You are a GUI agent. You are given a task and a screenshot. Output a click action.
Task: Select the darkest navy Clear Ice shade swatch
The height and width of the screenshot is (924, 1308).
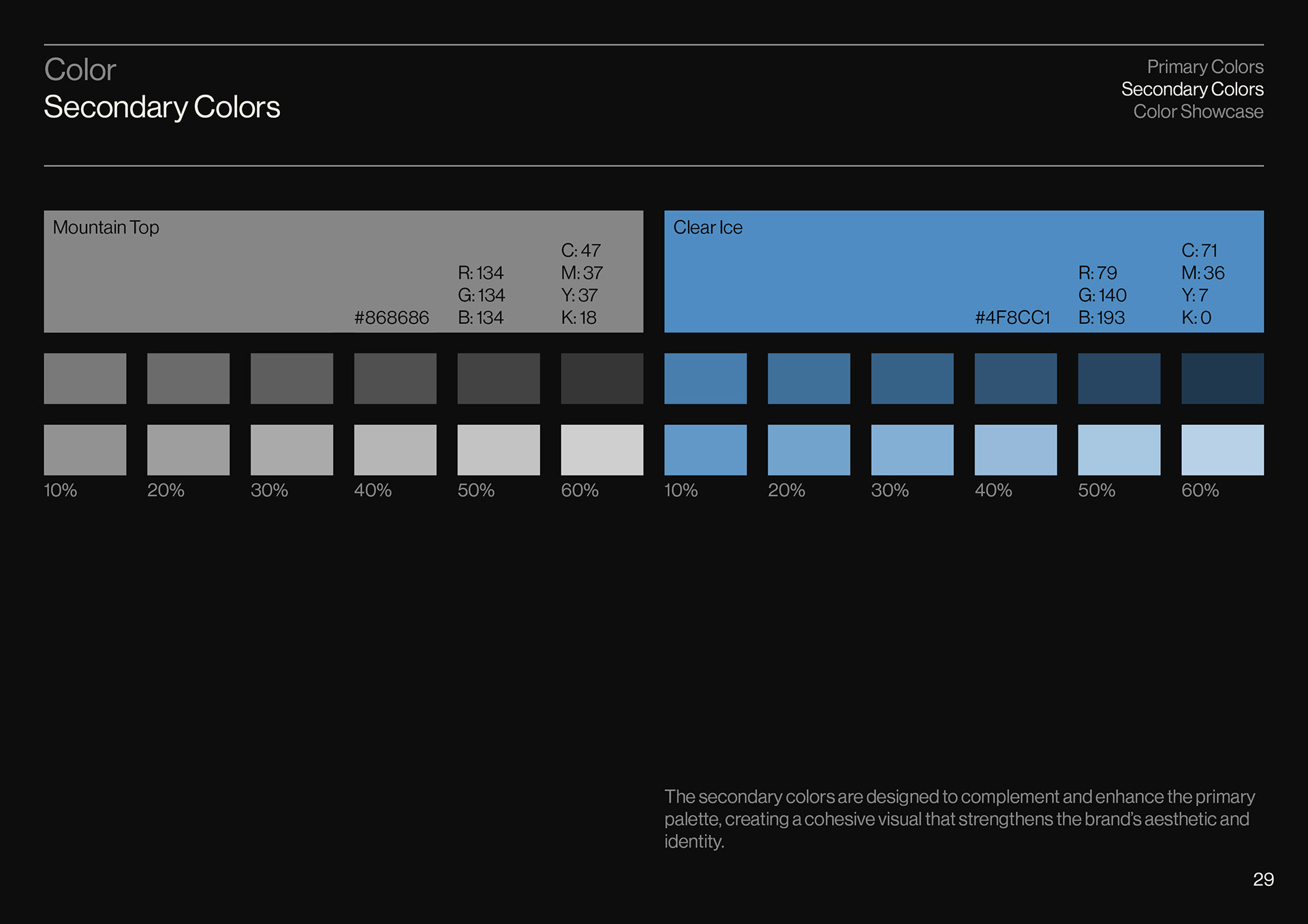[x=1222, y=378]
